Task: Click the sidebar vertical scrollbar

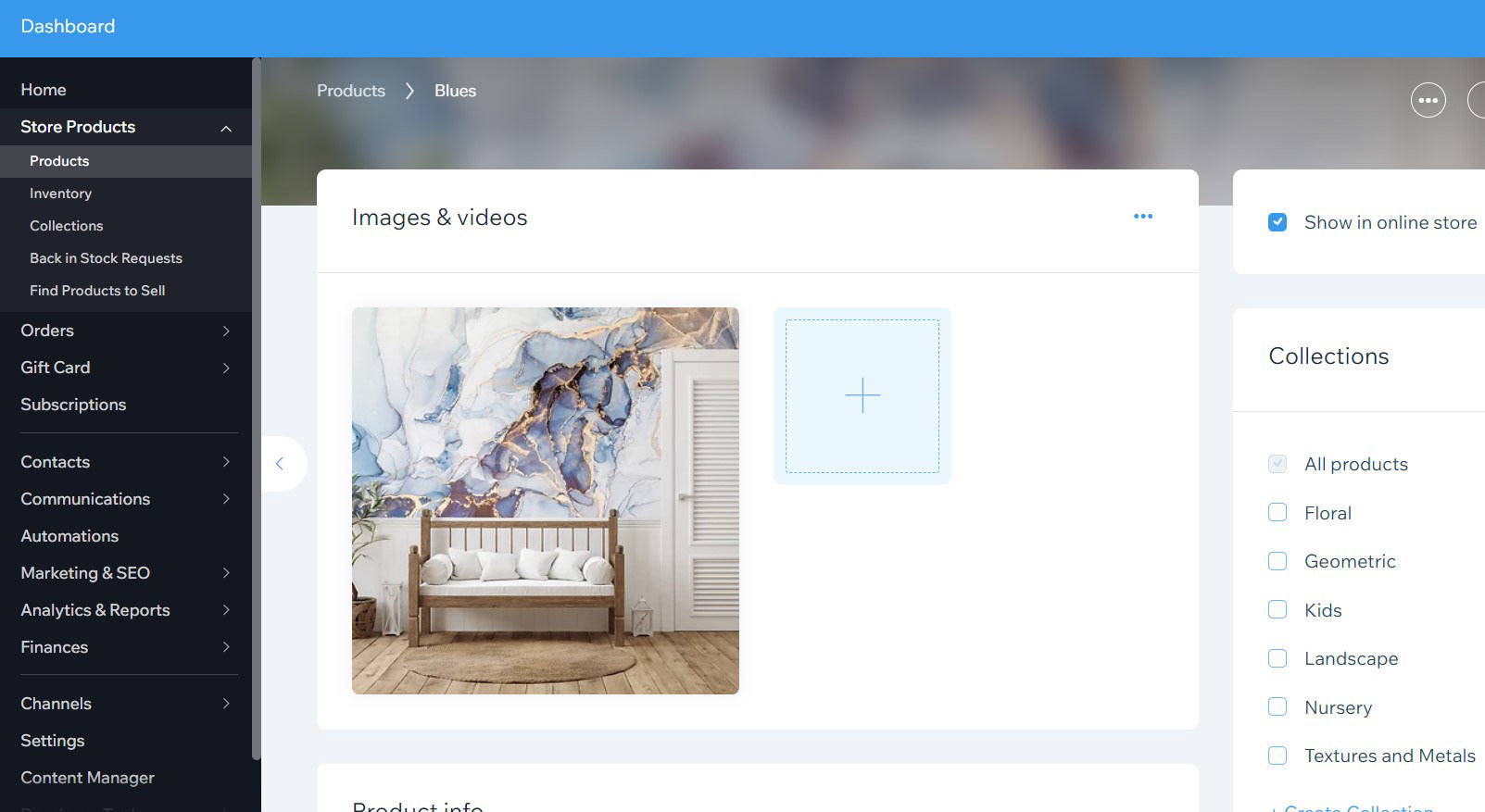Action: point(257,408)
